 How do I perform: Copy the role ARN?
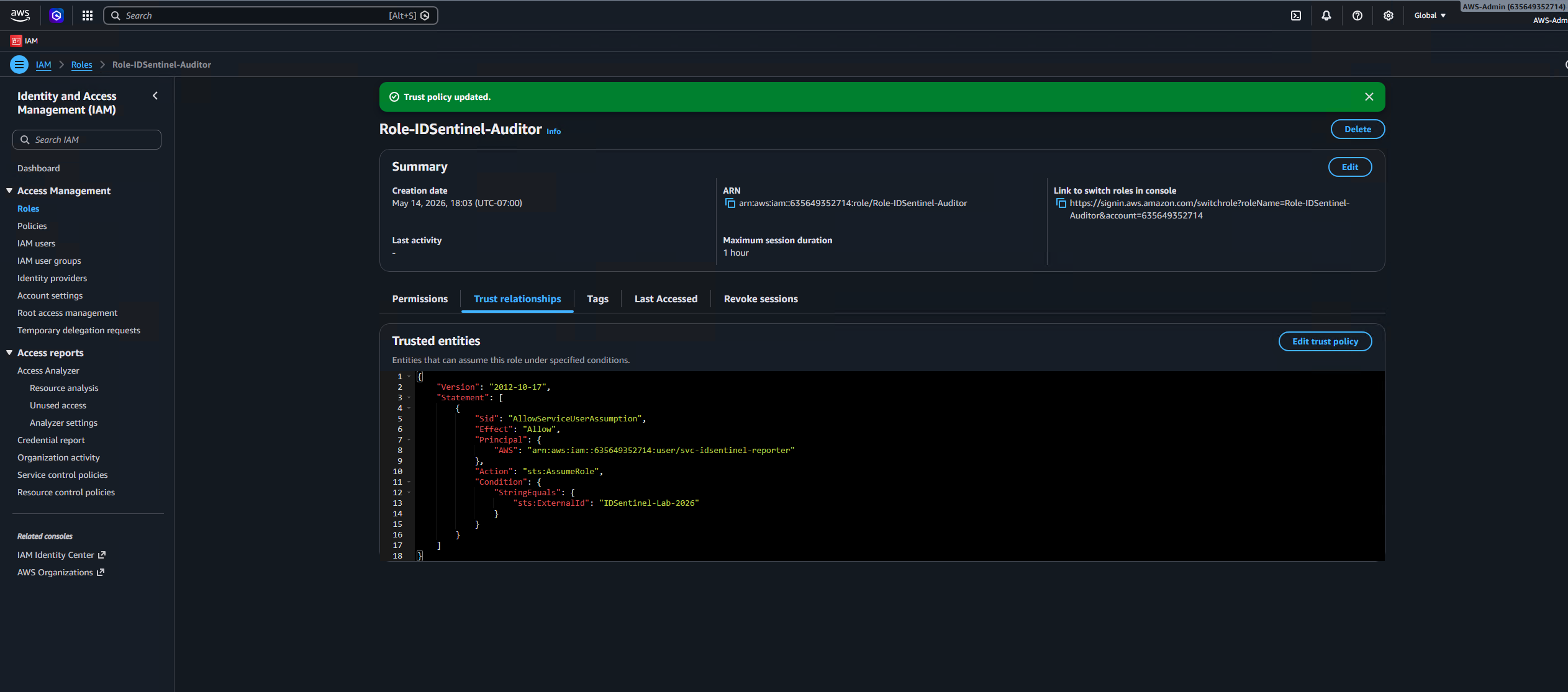[x=730, y=204]
